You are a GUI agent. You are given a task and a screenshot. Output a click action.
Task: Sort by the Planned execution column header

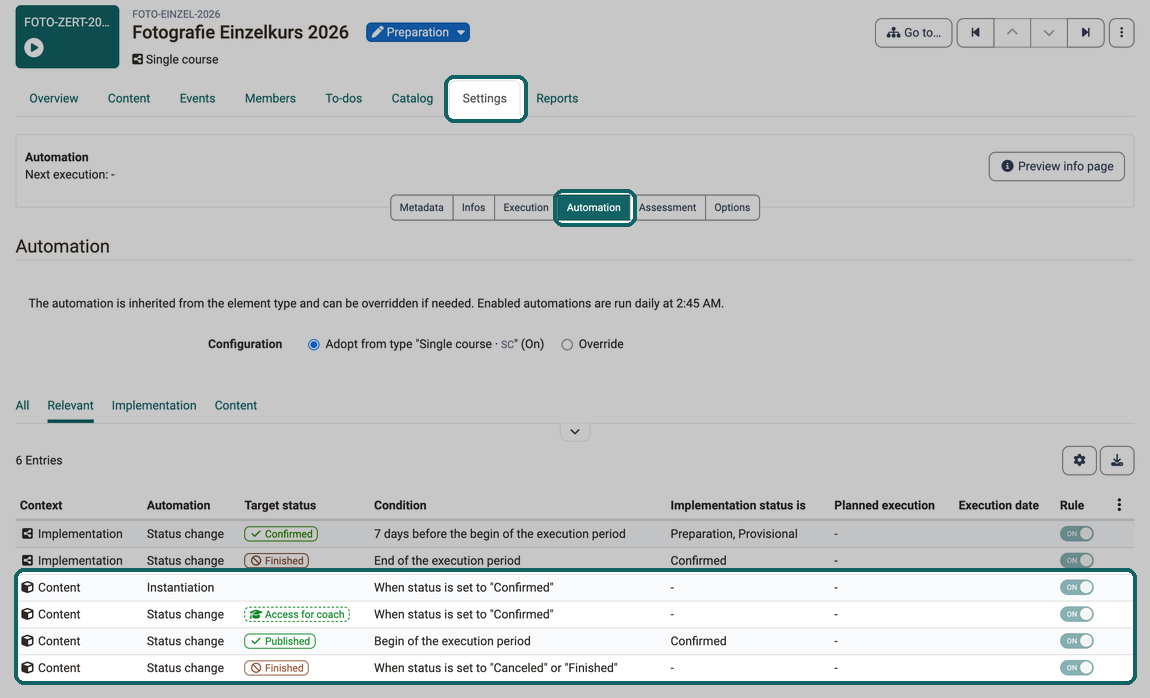[885, 505]
